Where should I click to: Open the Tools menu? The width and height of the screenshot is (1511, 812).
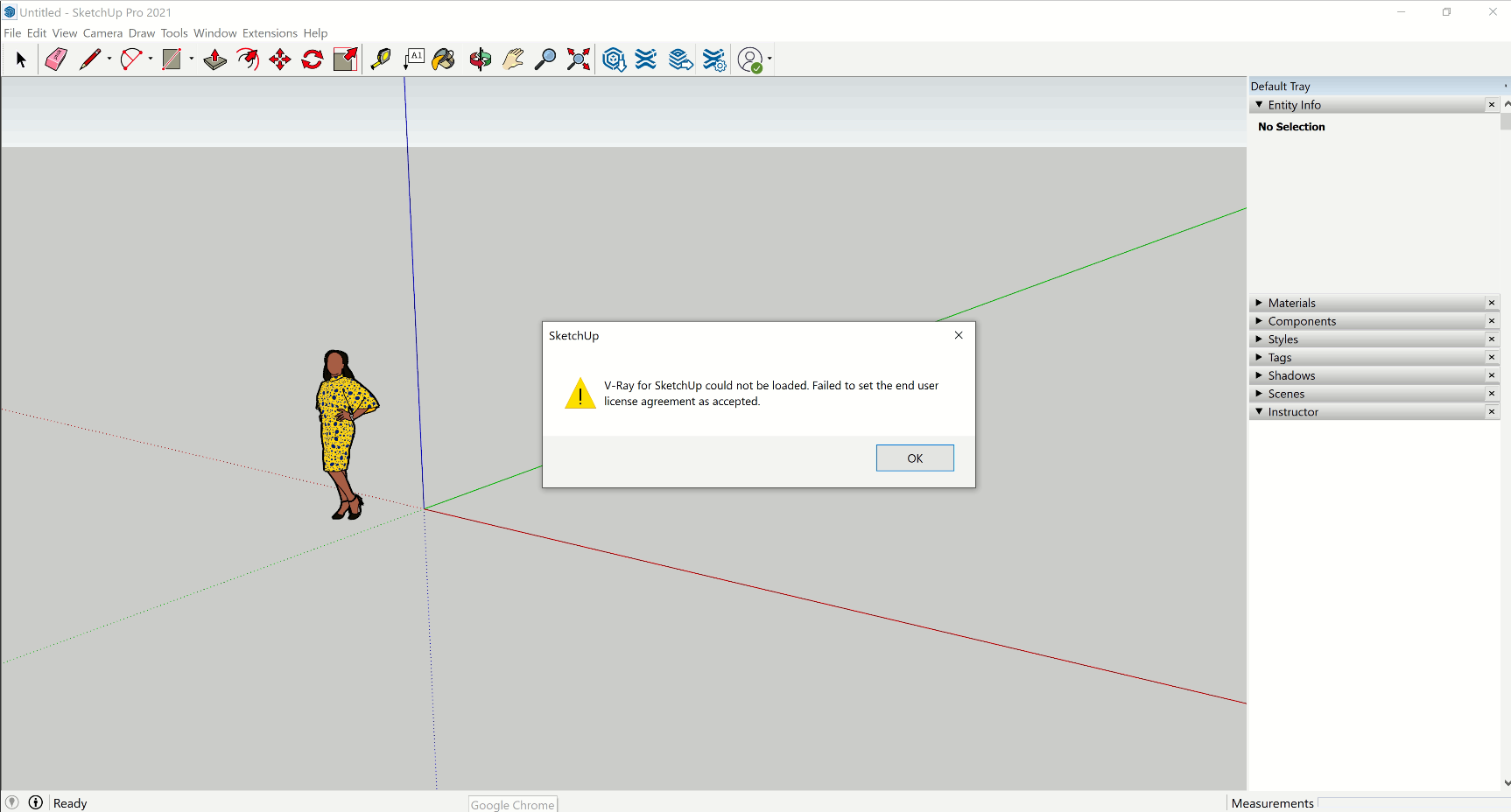pyautogui.click(x=174, y=33)
